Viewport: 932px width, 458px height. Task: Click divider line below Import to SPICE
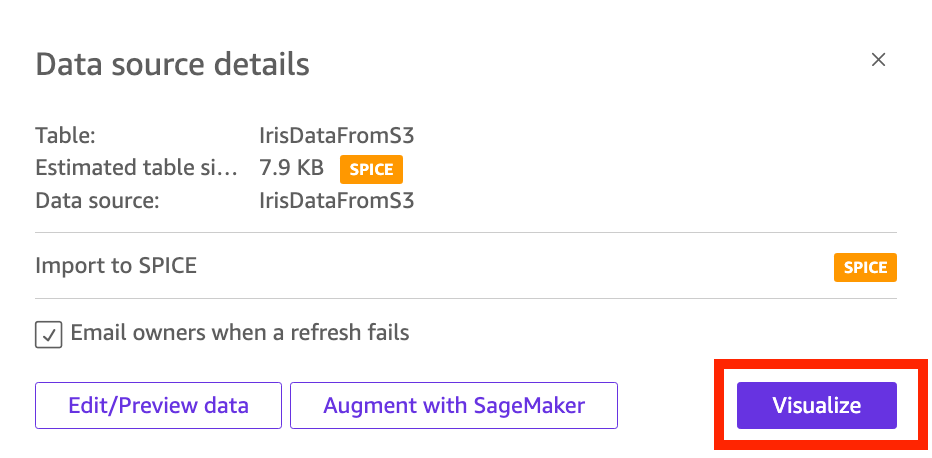point(466,298)
